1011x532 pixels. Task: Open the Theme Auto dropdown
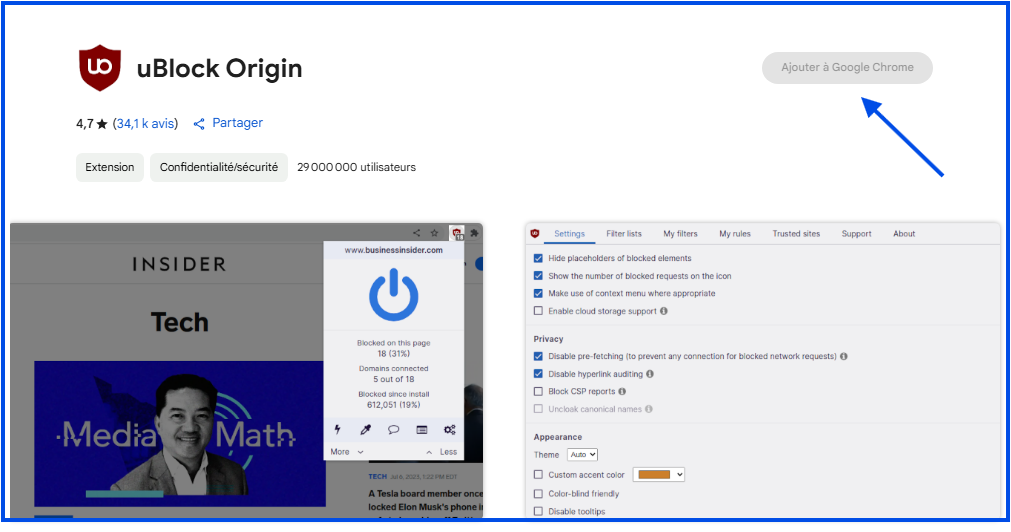[582, 454]
